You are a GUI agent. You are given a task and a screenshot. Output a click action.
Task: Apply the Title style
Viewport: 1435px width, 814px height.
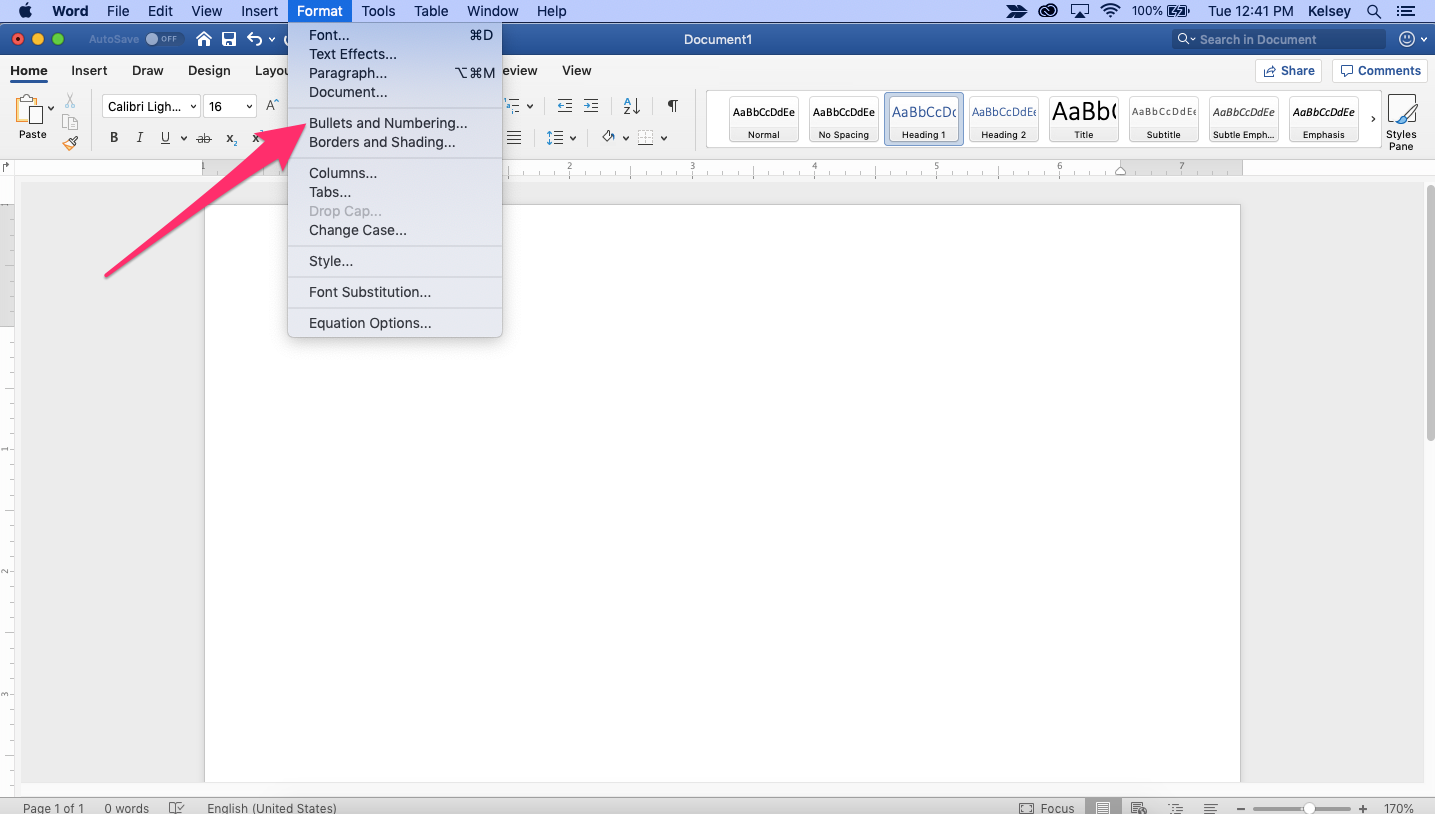click(x=1084, y=119)
